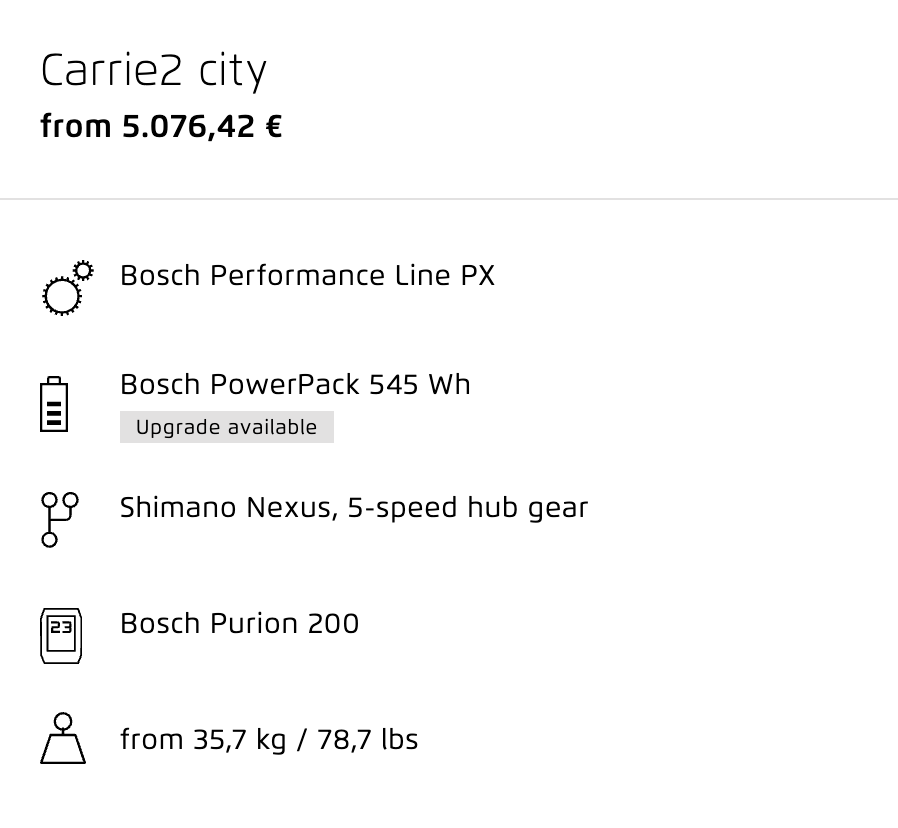This screenshot has width=898, height=828.
Task: Click the ring atop the weight icon
Action: click(x=63, y=721)
